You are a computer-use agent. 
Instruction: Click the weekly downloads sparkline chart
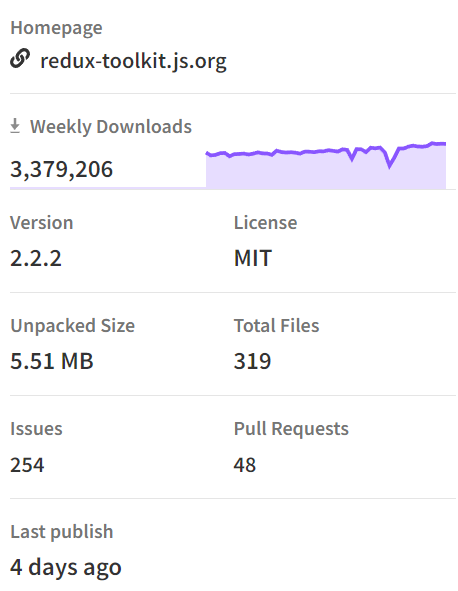point(326,165)
